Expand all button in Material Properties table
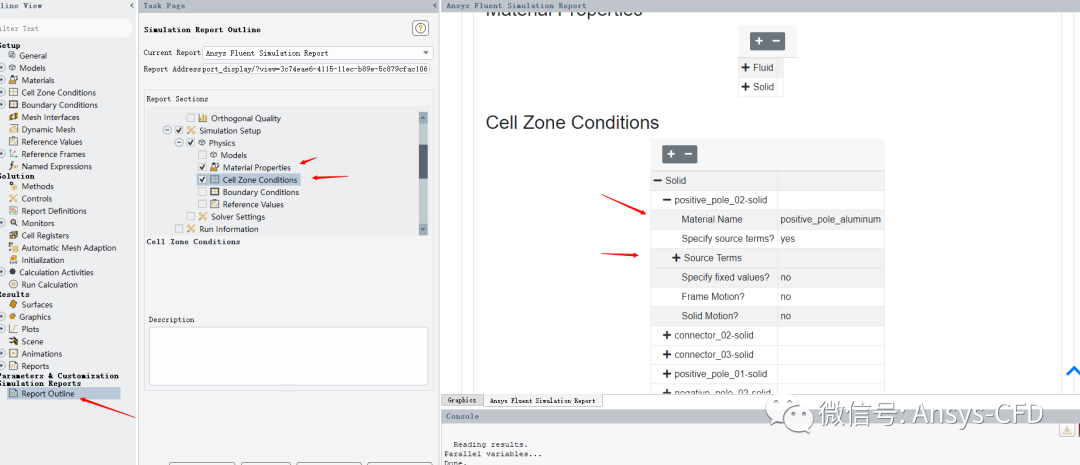The image size is (1080, 465). 759,41
